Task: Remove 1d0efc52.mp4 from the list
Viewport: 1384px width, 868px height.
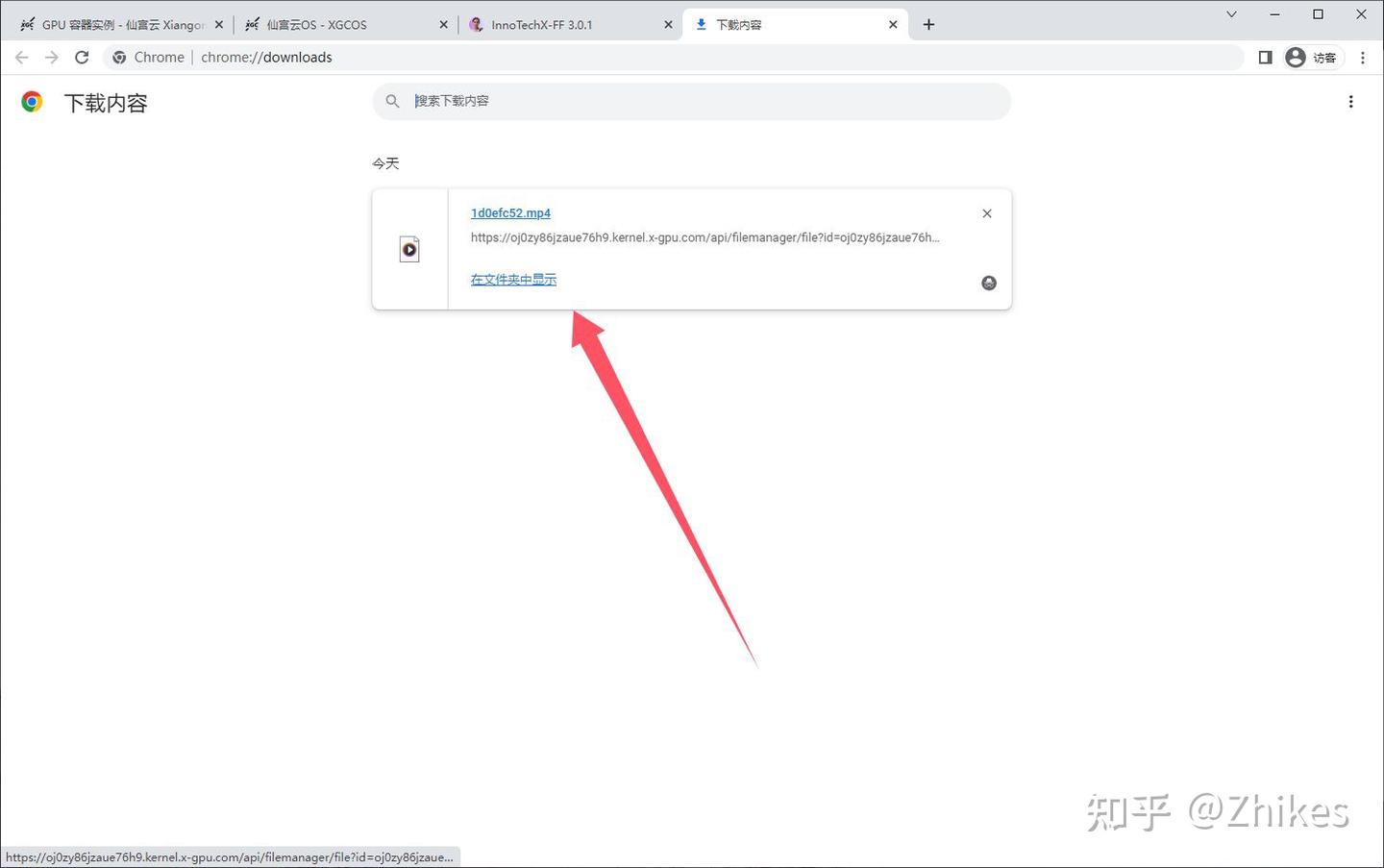Action: 987,213
